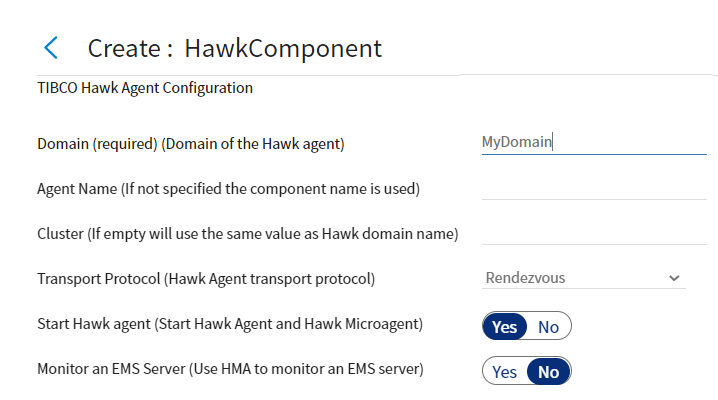Select No for Start Hawk agent
The width and height of the screenshot is (718, 400).
pos(548,327)
